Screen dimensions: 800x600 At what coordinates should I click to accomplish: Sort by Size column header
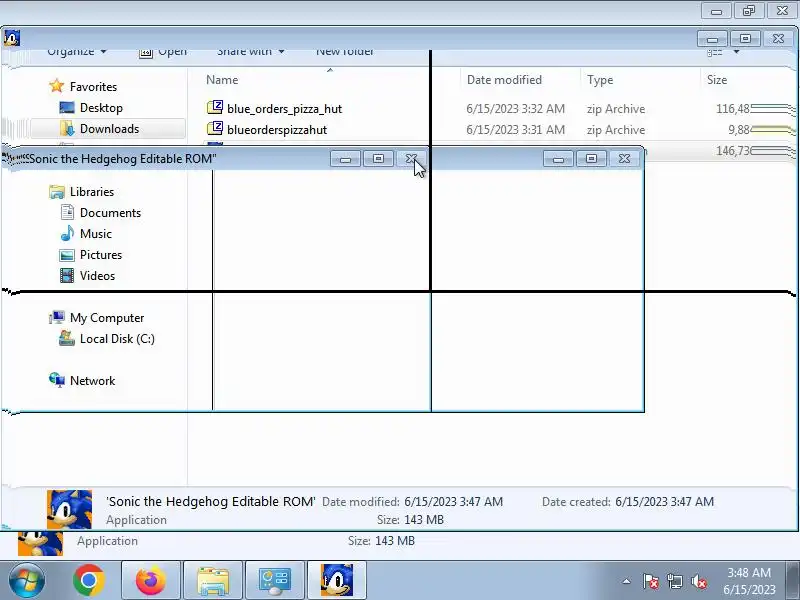(717, 80)
